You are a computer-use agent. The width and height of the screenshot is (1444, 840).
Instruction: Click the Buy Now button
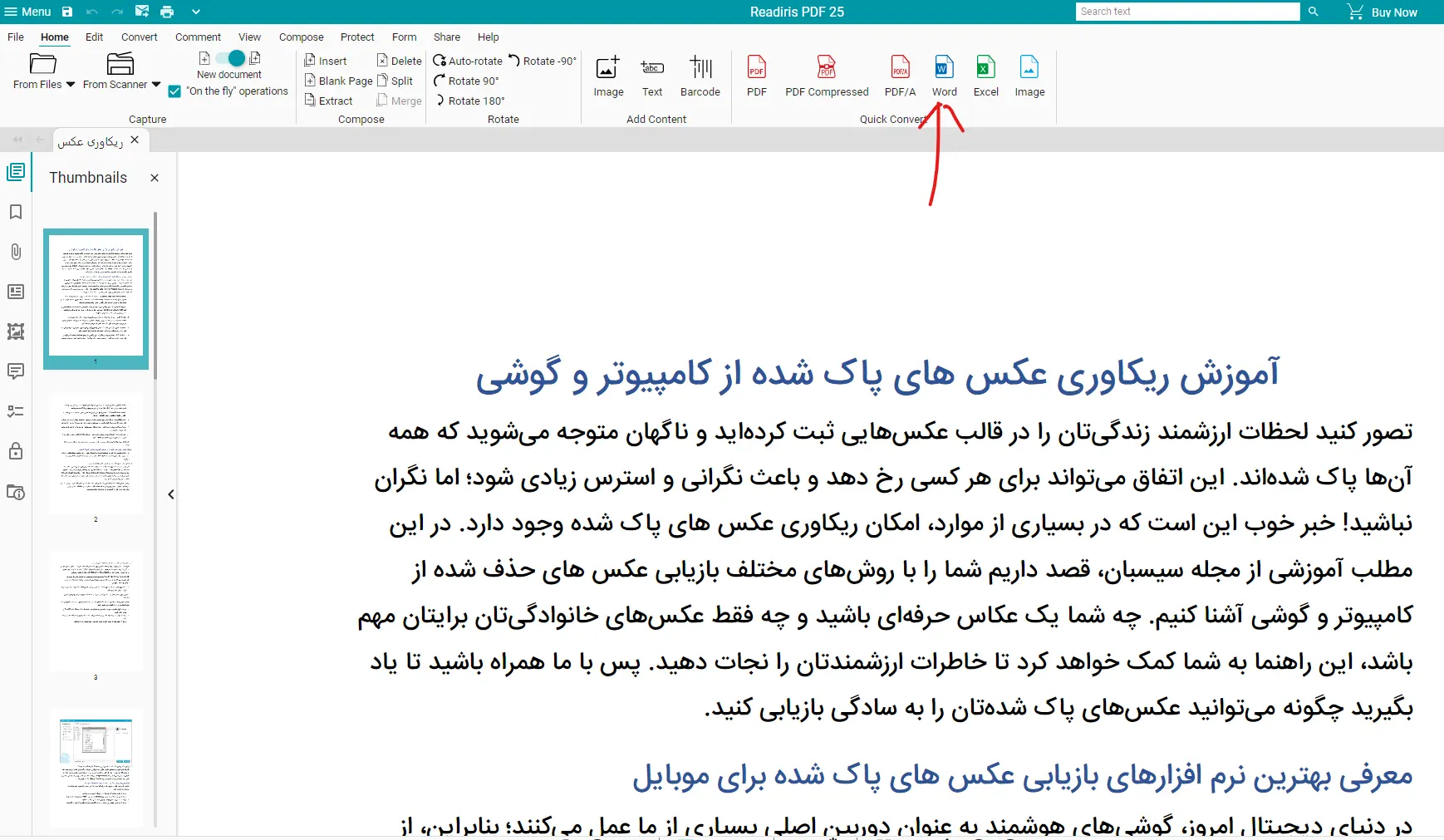(x=1383, y=12)
